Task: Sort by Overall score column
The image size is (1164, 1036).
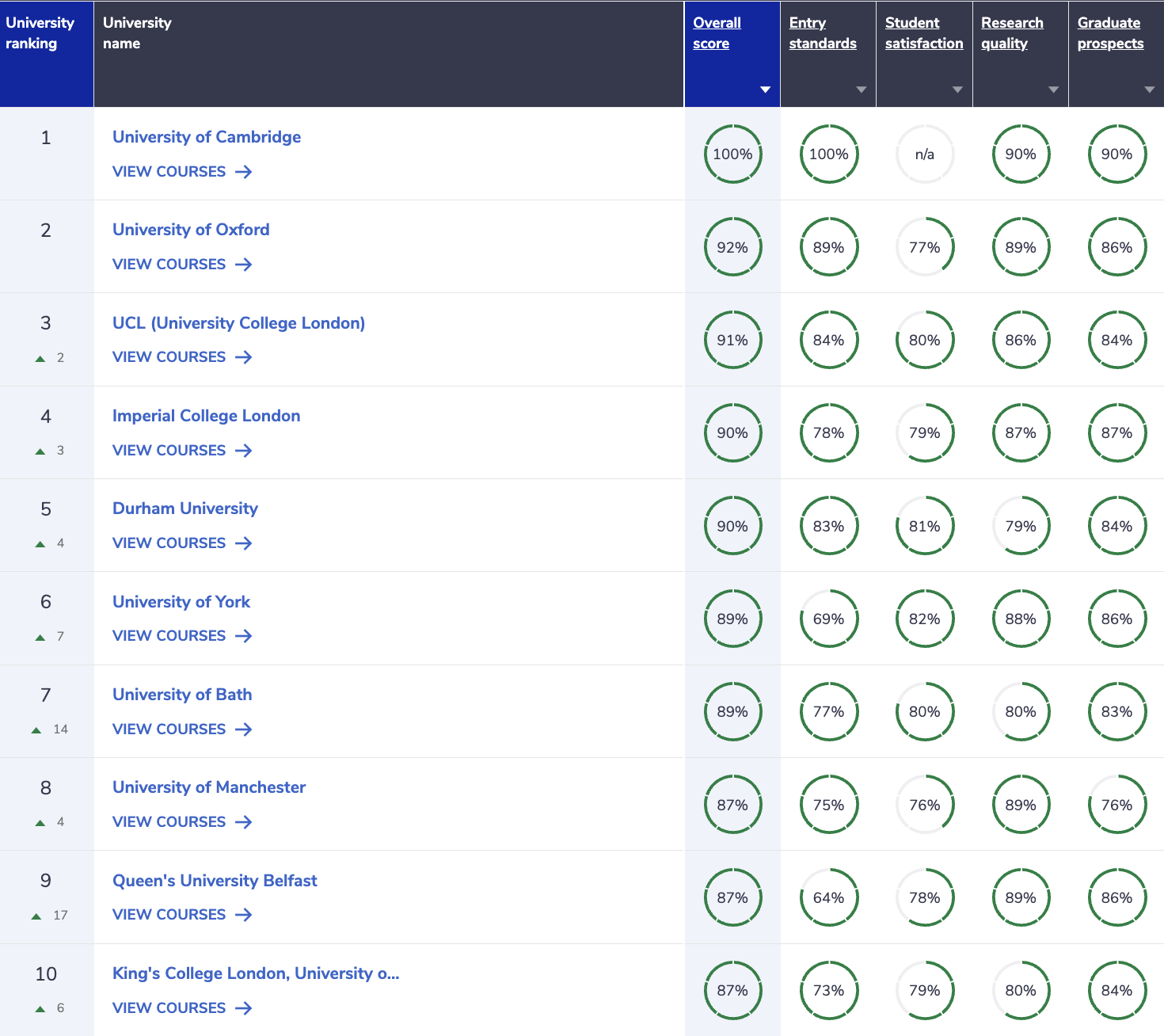Action: [x=717, y=33]
